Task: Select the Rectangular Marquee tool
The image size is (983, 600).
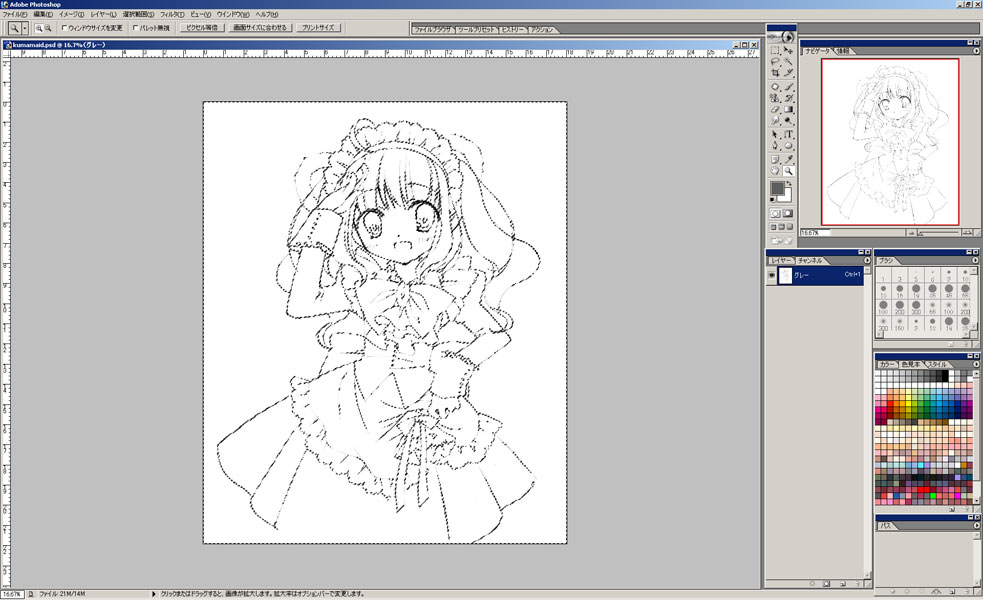Action: (775, 50)
